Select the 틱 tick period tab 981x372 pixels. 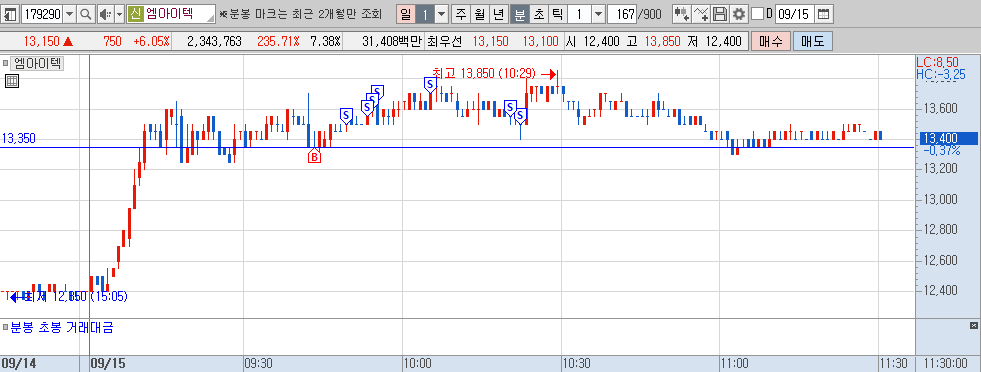(557, 14)
